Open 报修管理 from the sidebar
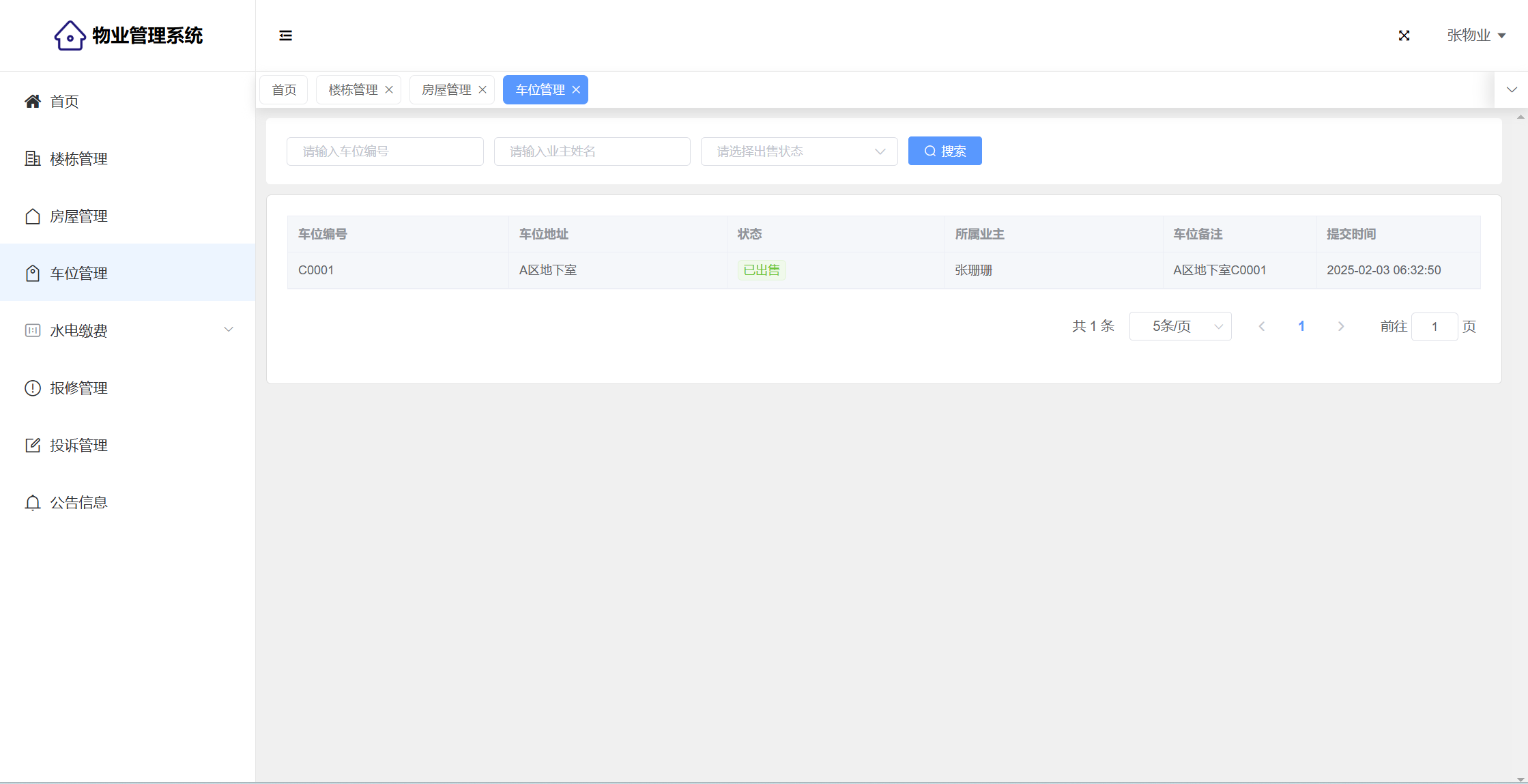Viewport: 1528px width, 784px height. [x=78, y=388]
